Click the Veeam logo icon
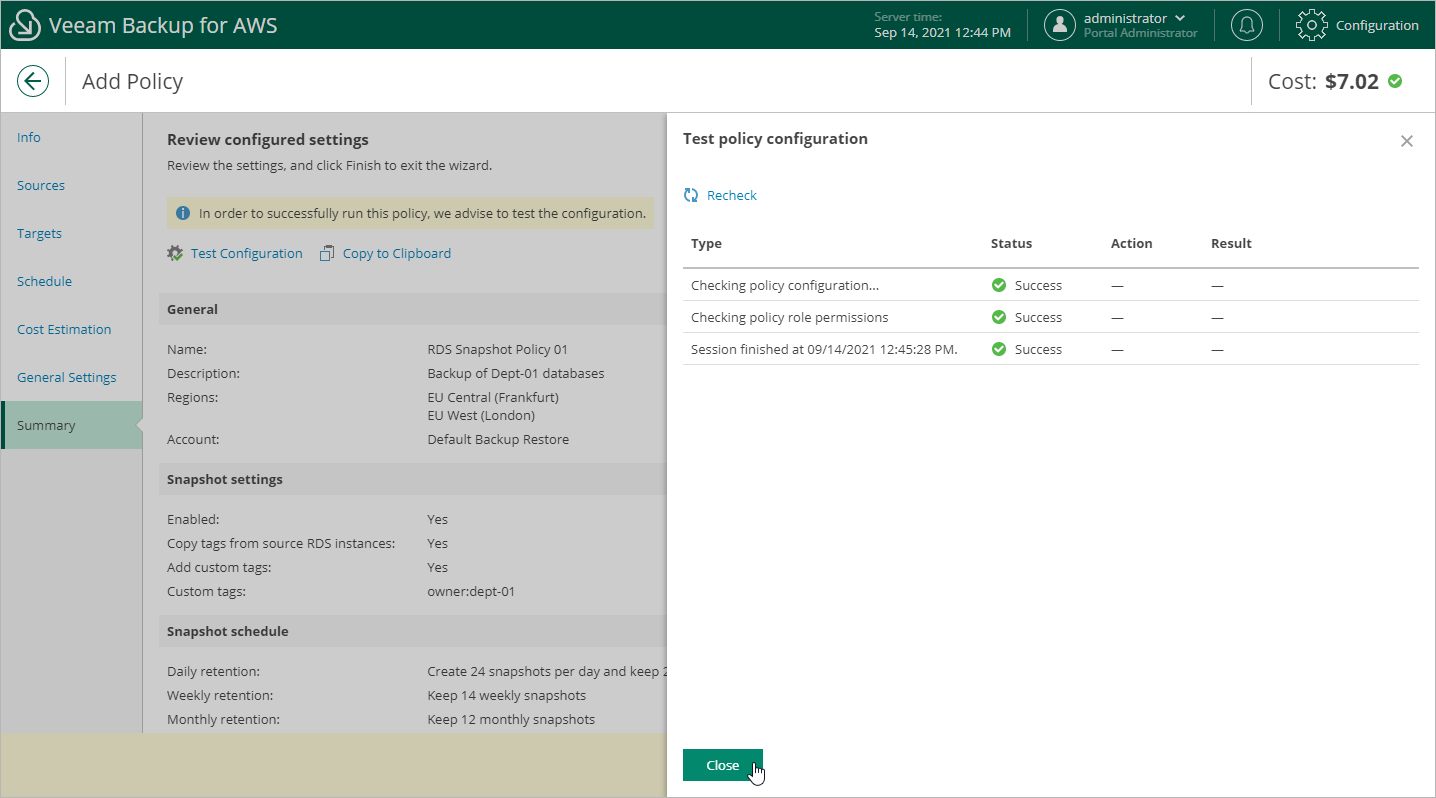Screen dimensions: 1436x798 point(24,25)
